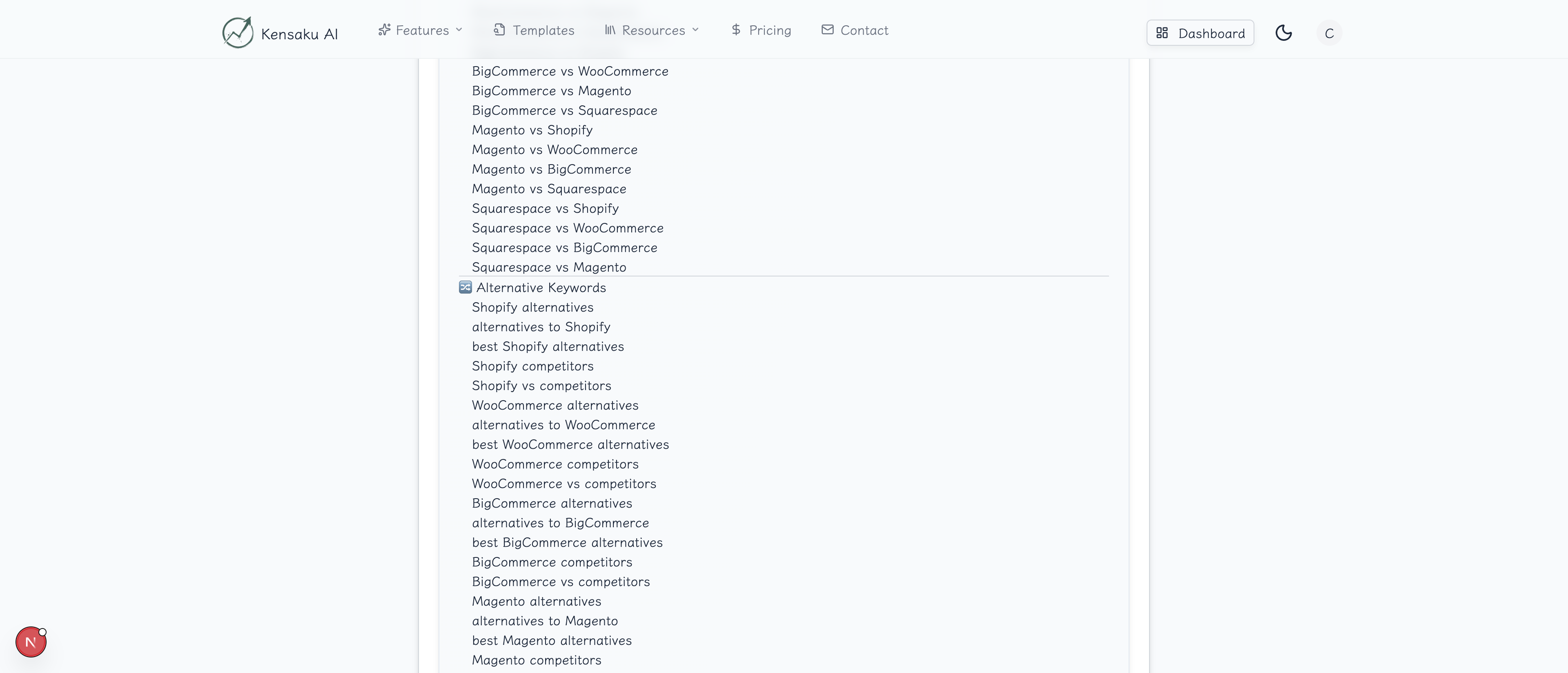Go to the Contact page
This screenshot has height=673, width=1568.
pos(864,31)
